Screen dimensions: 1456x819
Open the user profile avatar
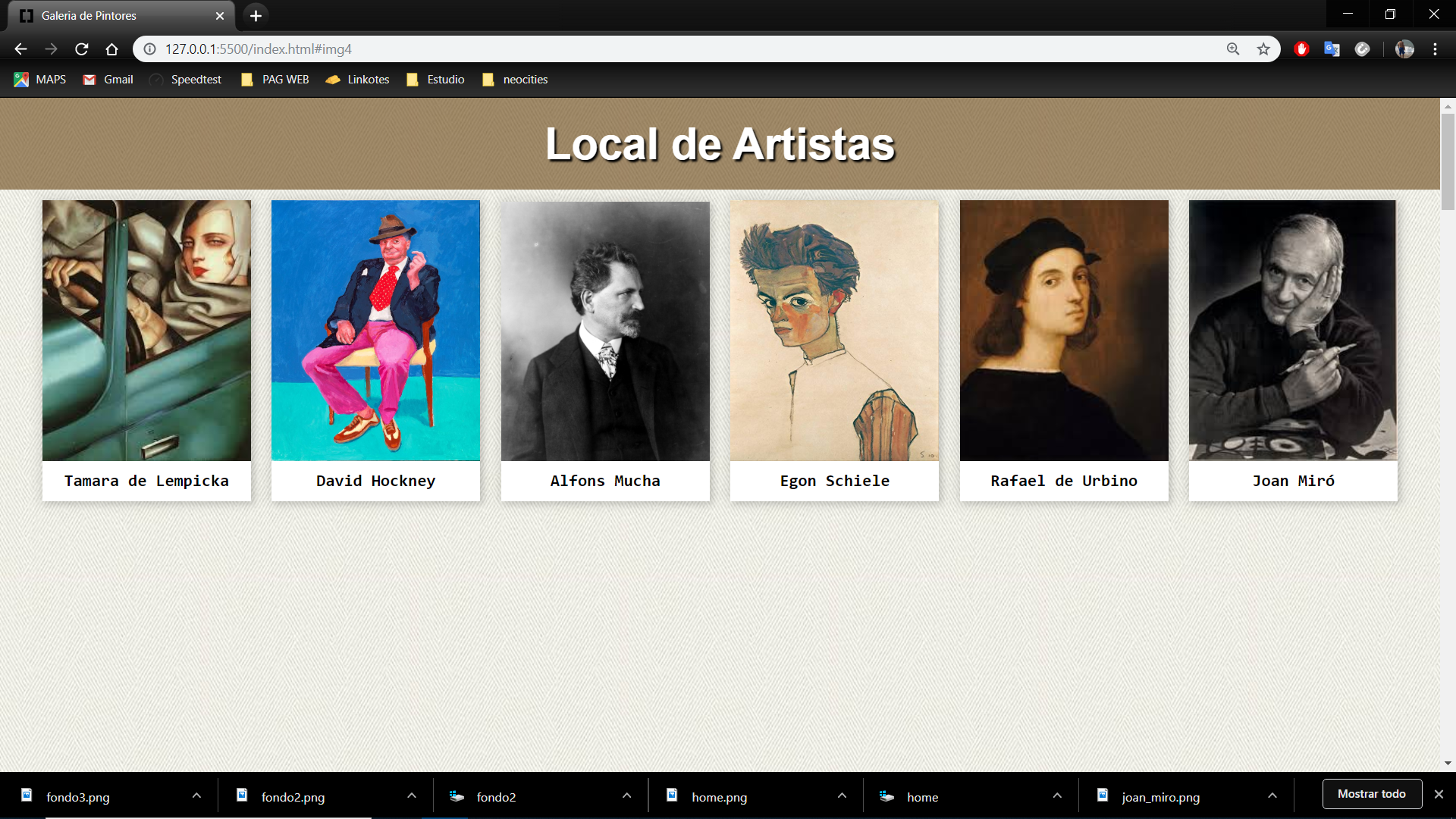[1404, 49]
